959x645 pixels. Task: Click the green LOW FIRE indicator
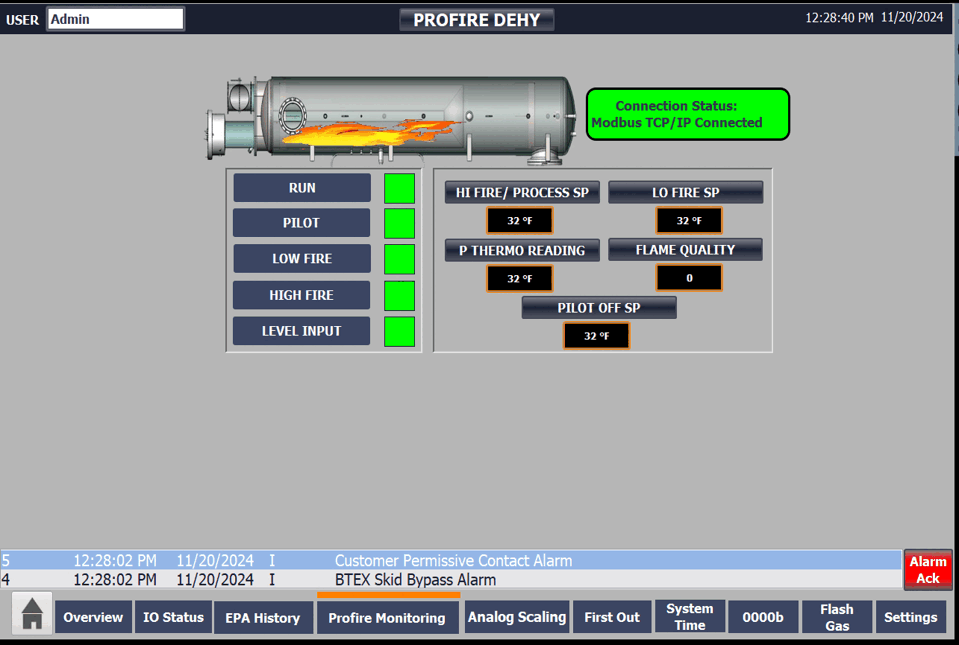pyautogui.click(x=399, y=259)
